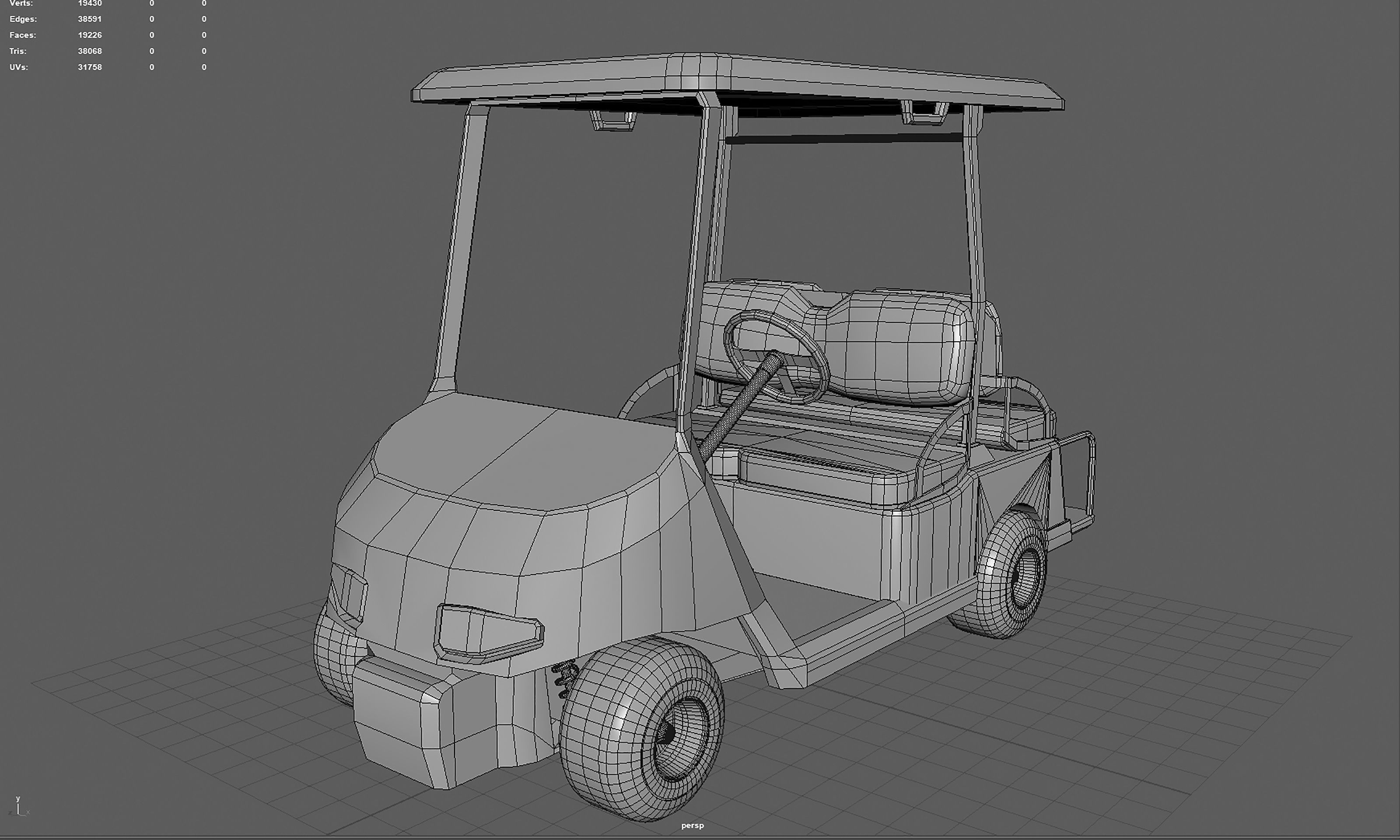Select the front suspension spring coil

566,679
